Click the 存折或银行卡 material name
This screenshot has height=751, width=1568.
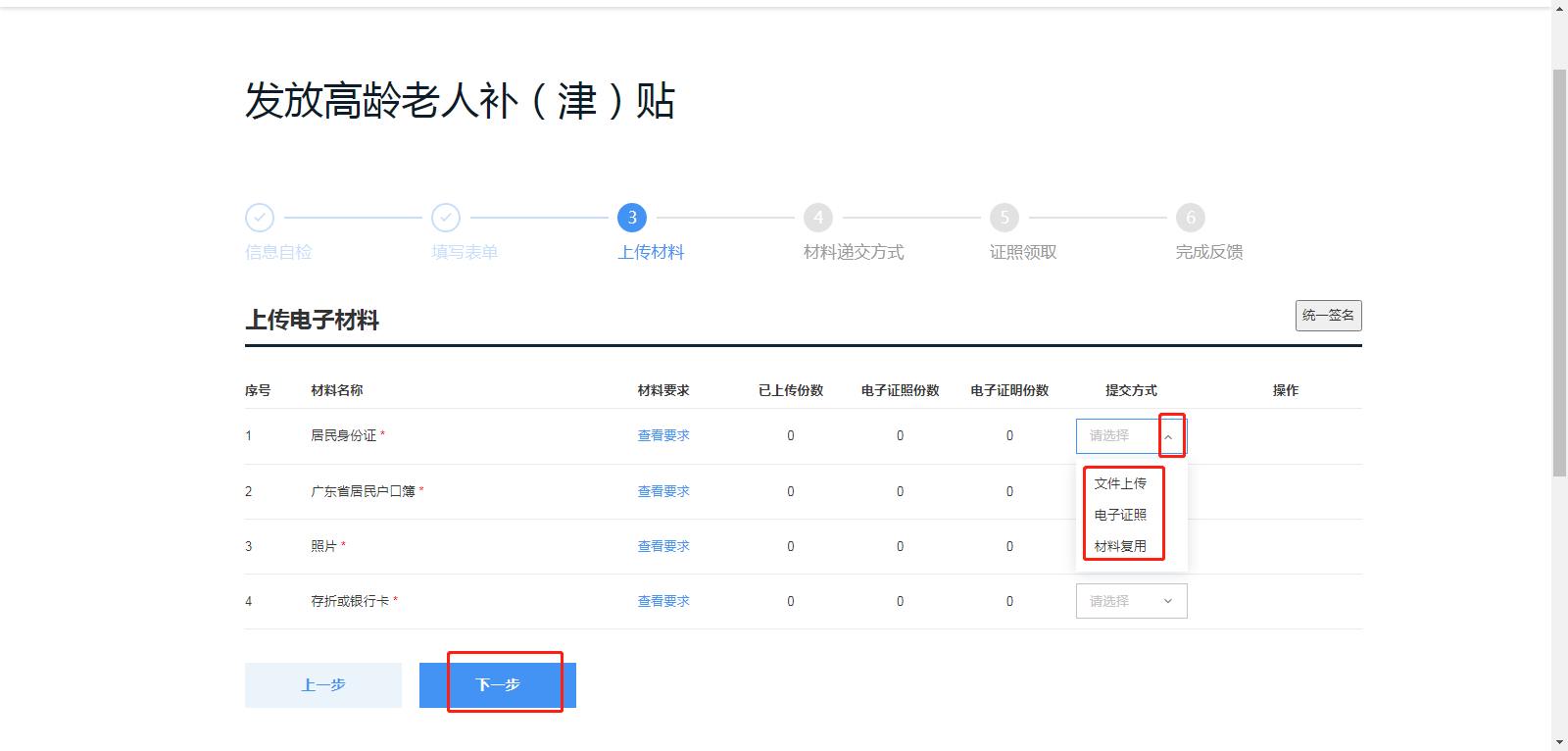(351, 601)
